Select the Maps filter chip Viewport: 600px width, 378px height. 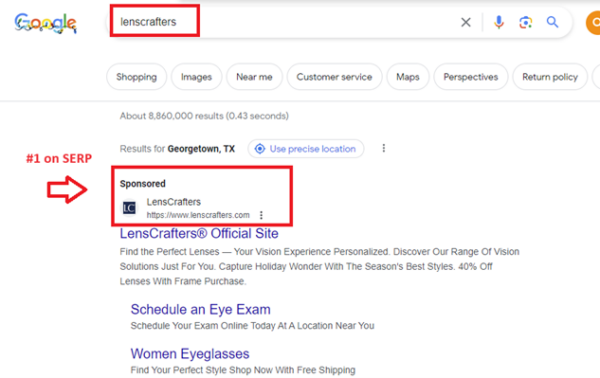point(408,77)
